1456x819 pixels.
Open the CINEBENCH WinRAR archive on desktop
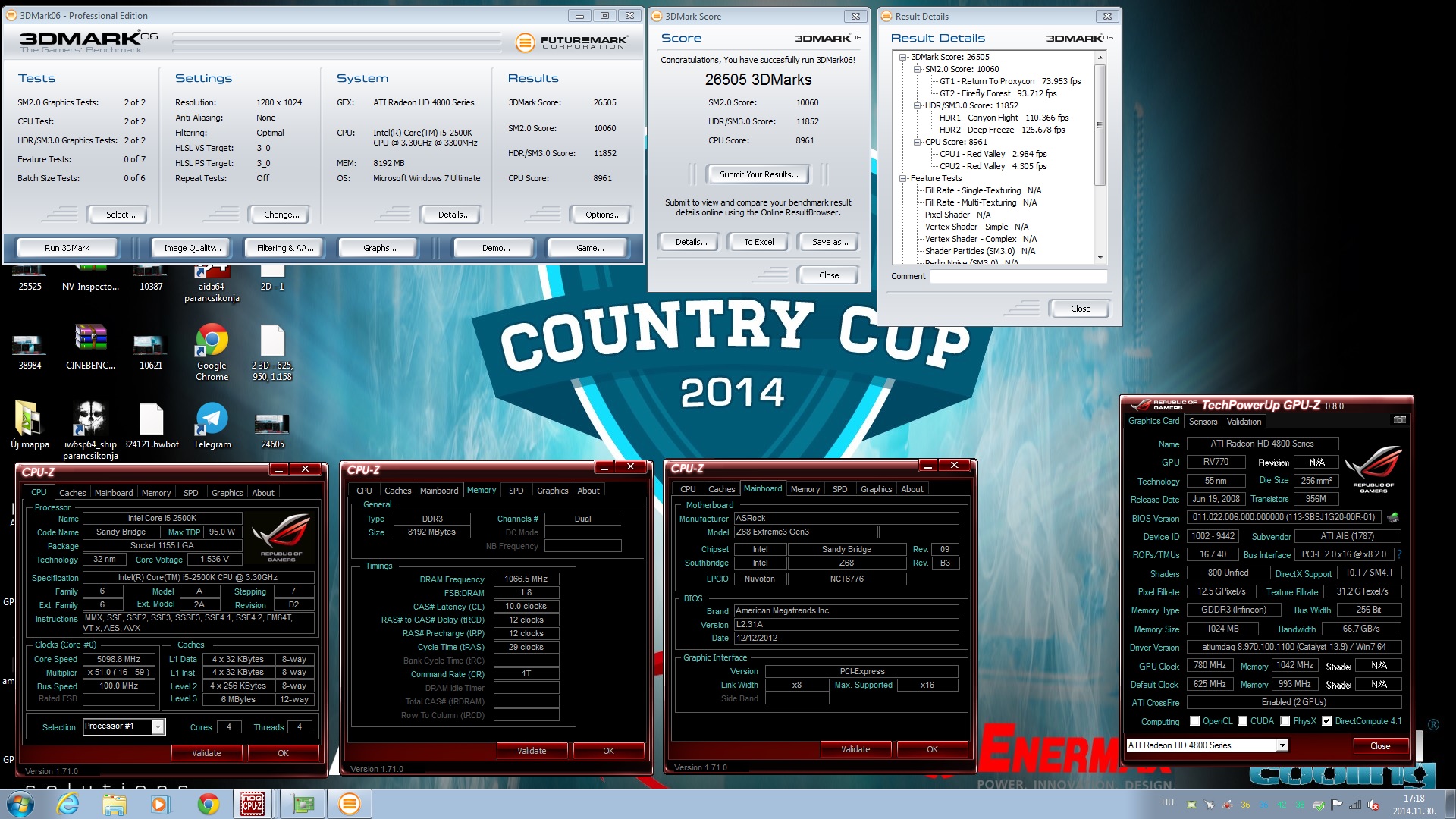pyautogui.click(x=90, y=338)
